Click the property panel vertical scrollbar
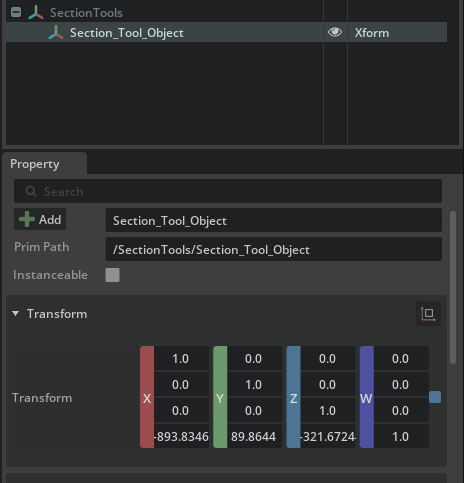Screen dimensions: 464x483 [453, 288]
